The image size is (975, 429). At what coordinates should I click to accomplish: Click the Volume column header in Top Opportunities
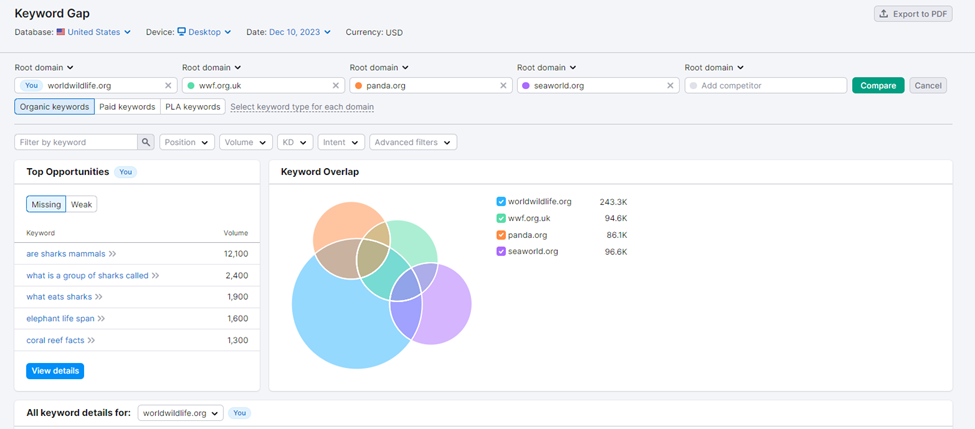click(236, 233)
